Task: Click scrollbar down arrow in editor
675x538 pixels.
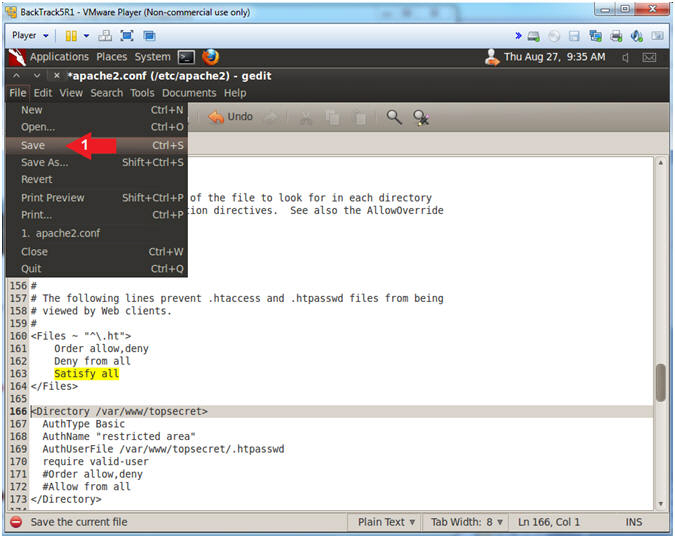Action: (x=660, y=504)
